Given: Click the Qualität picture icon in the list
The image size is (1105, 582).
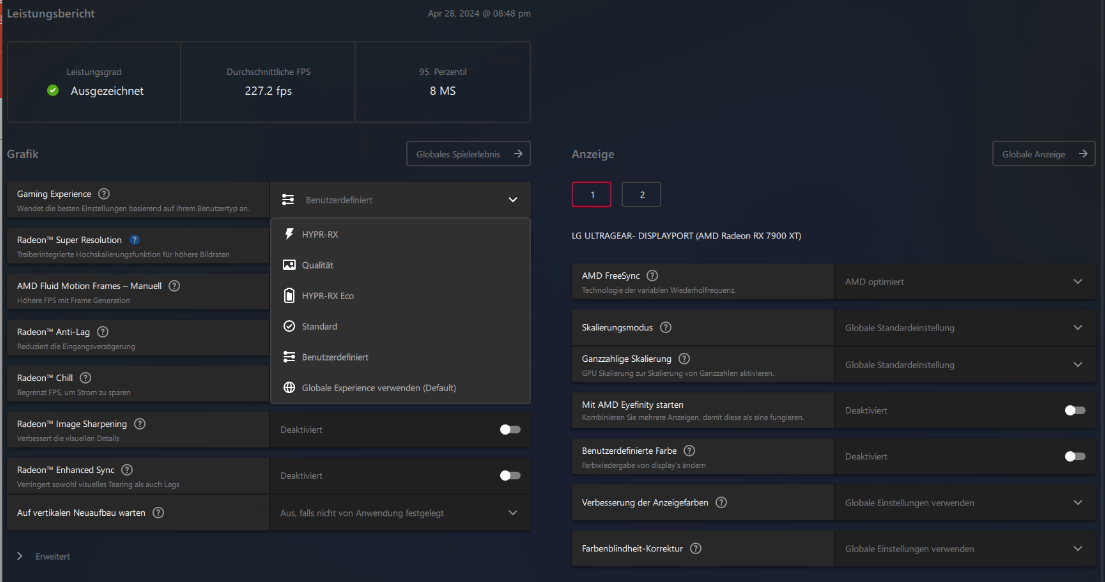Looking at the screenshot, I should 289,265.
